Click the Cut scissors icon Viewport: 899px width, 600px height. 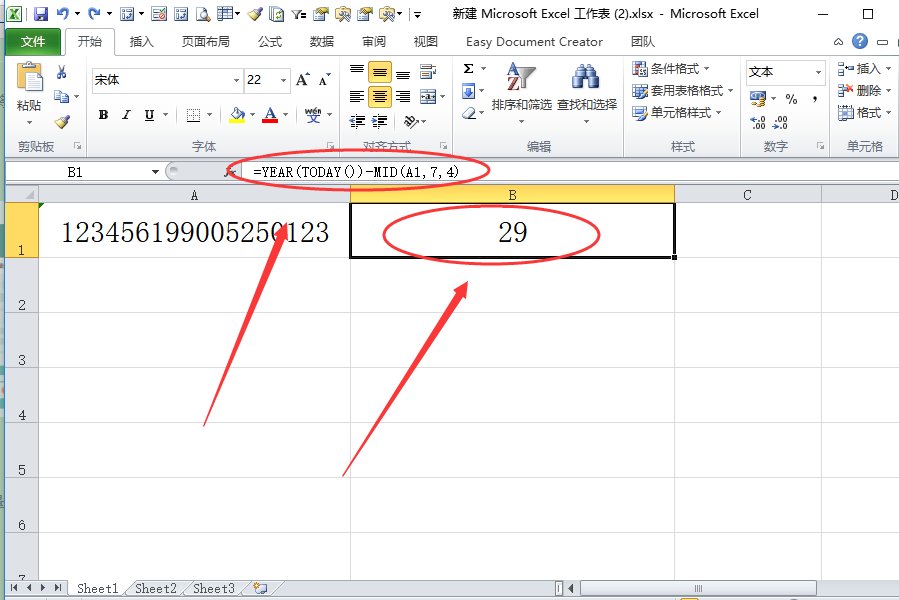(x=62, y=72)
